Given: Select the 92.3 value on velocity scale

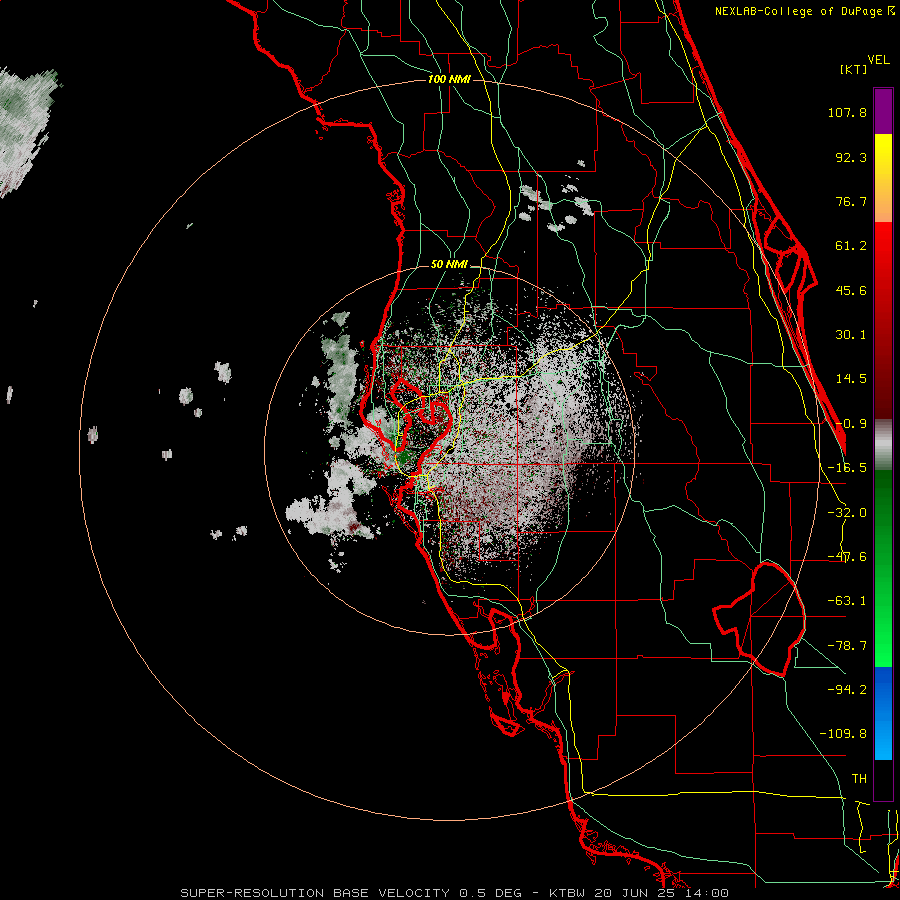Looking at the screenshot, I should [851, 157].
